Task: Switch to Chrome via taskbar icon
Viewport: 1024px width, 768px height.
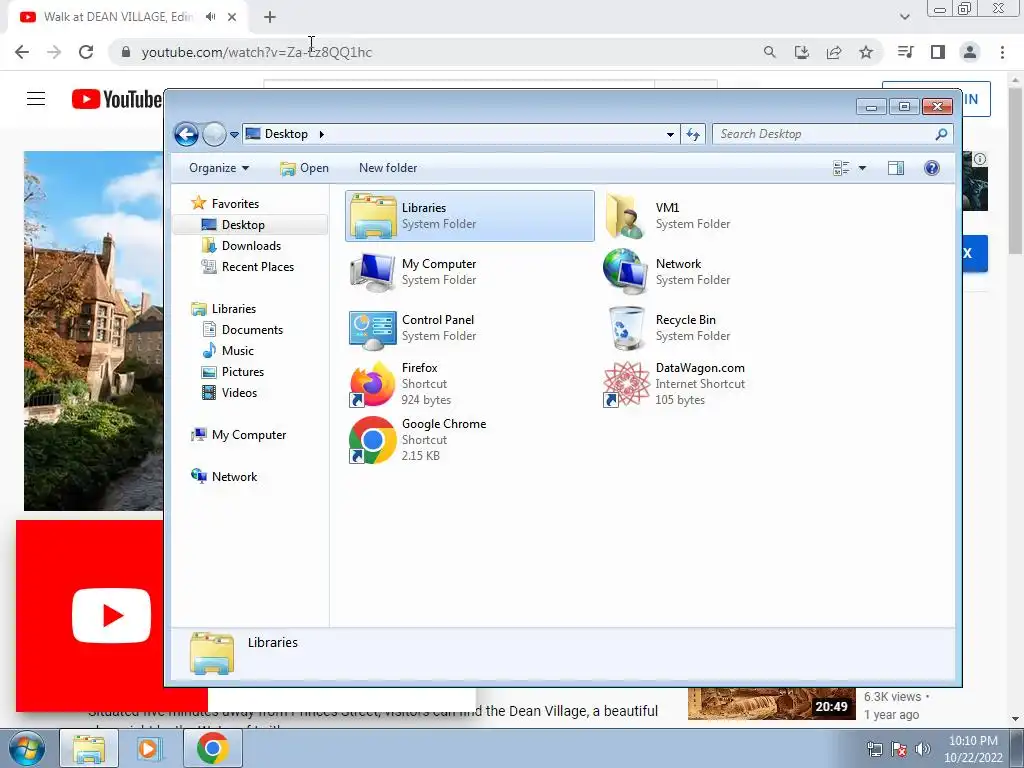Action: pyautogui.click(x=213, y=748)
